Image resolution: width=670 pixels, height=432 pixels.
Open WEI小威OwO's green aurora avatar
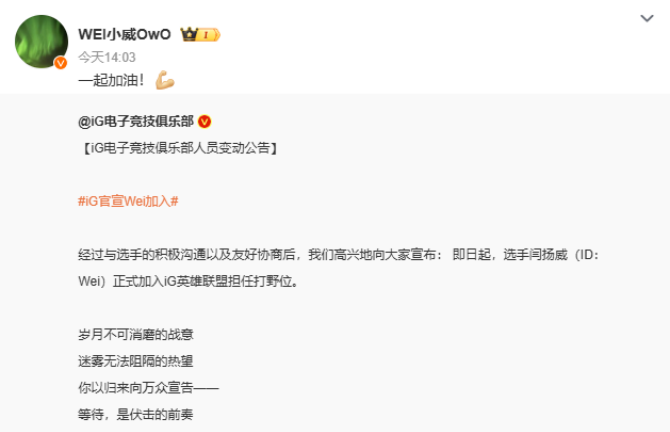pos(41,41)
